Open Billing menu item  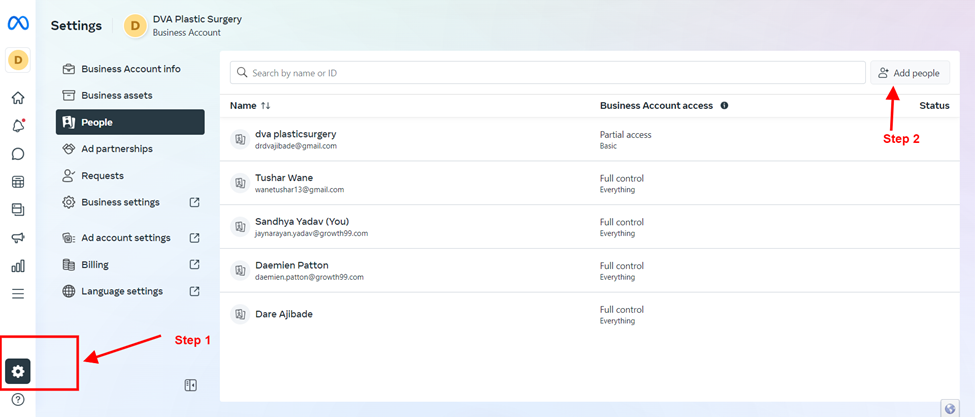pyautogui.click(x=130, y=265)
